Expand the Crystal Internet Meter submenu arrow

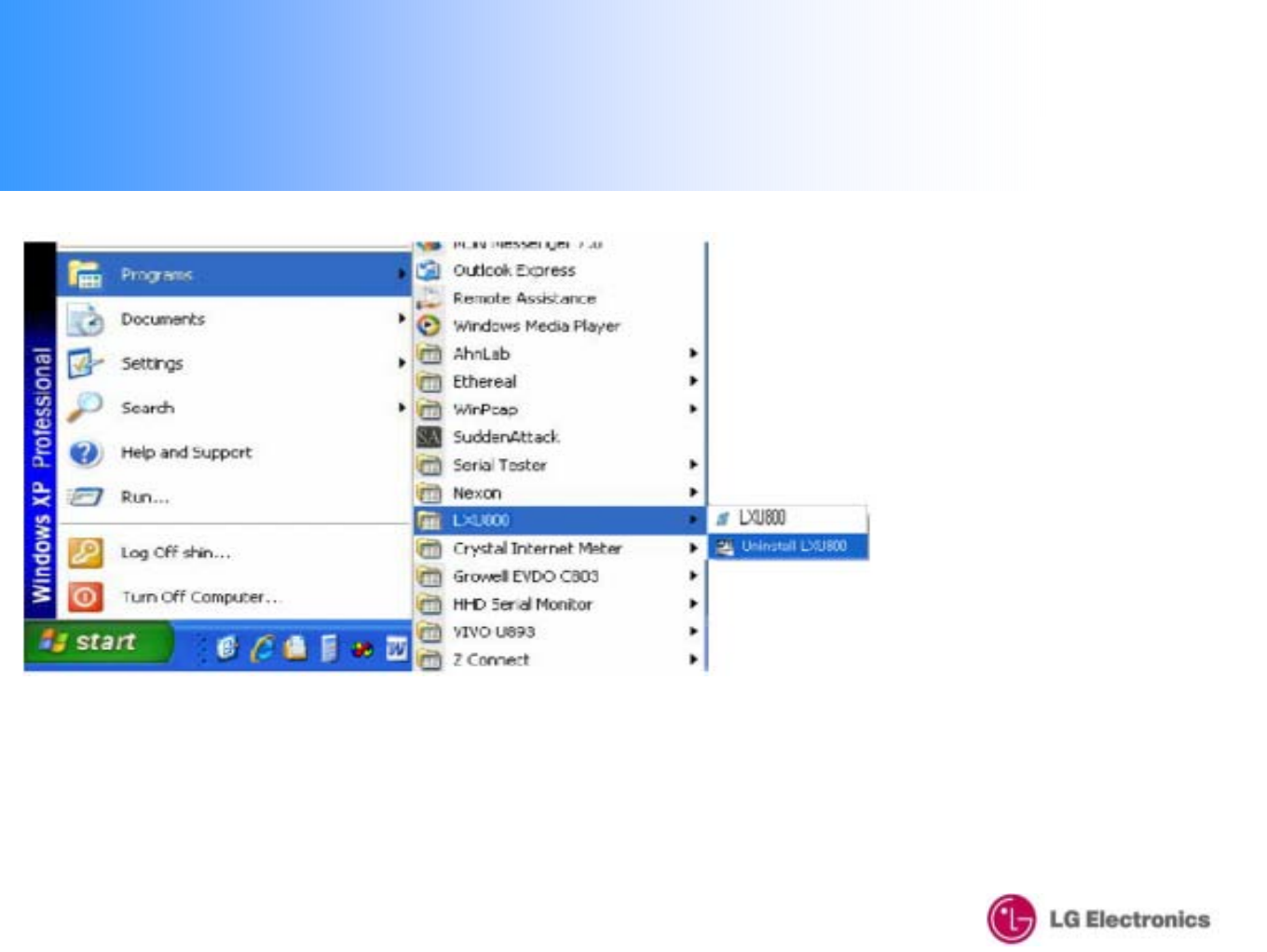(x=693, y=549)
